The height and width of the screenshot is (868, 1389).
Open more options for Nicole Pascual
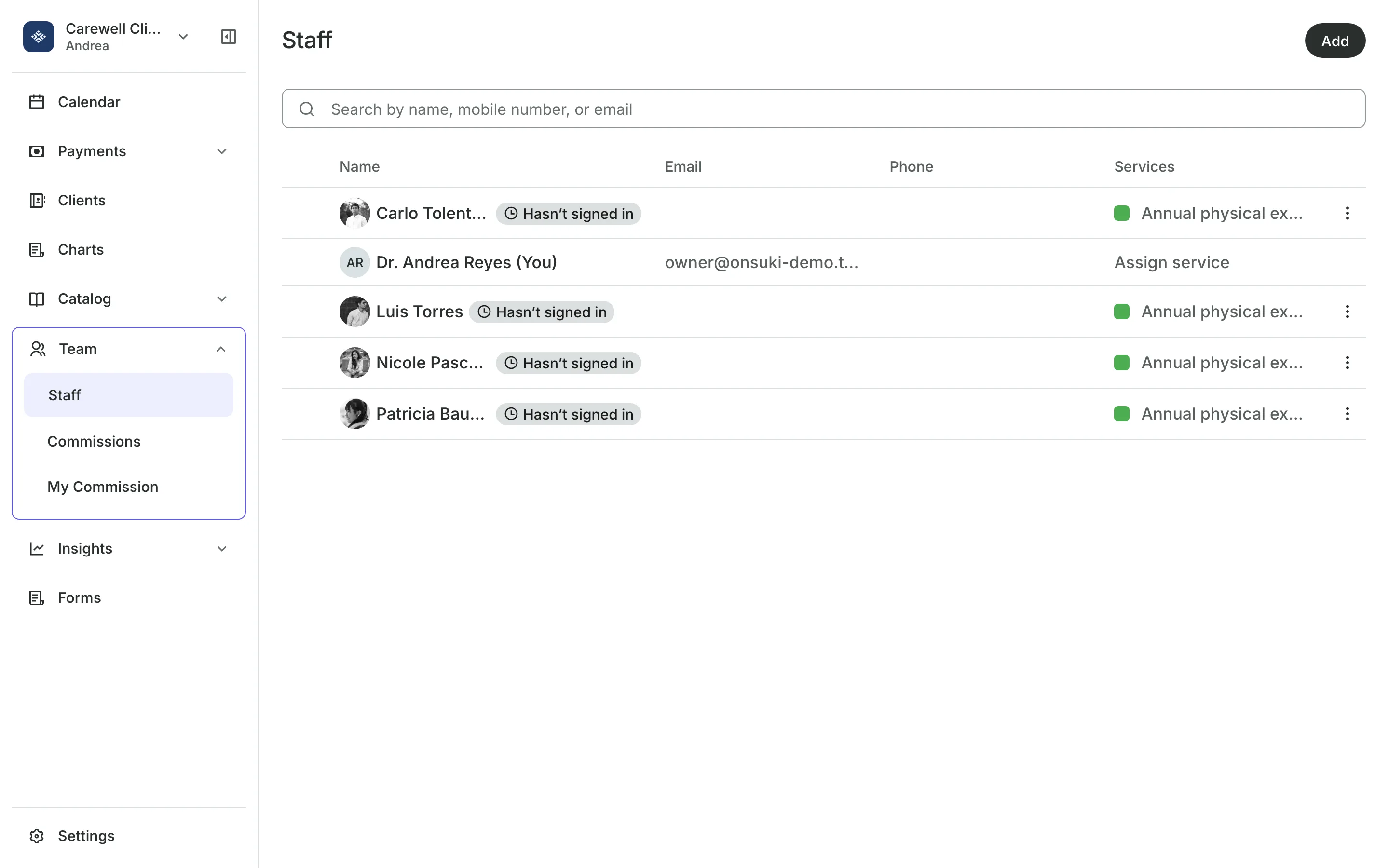pos(1347,362)
